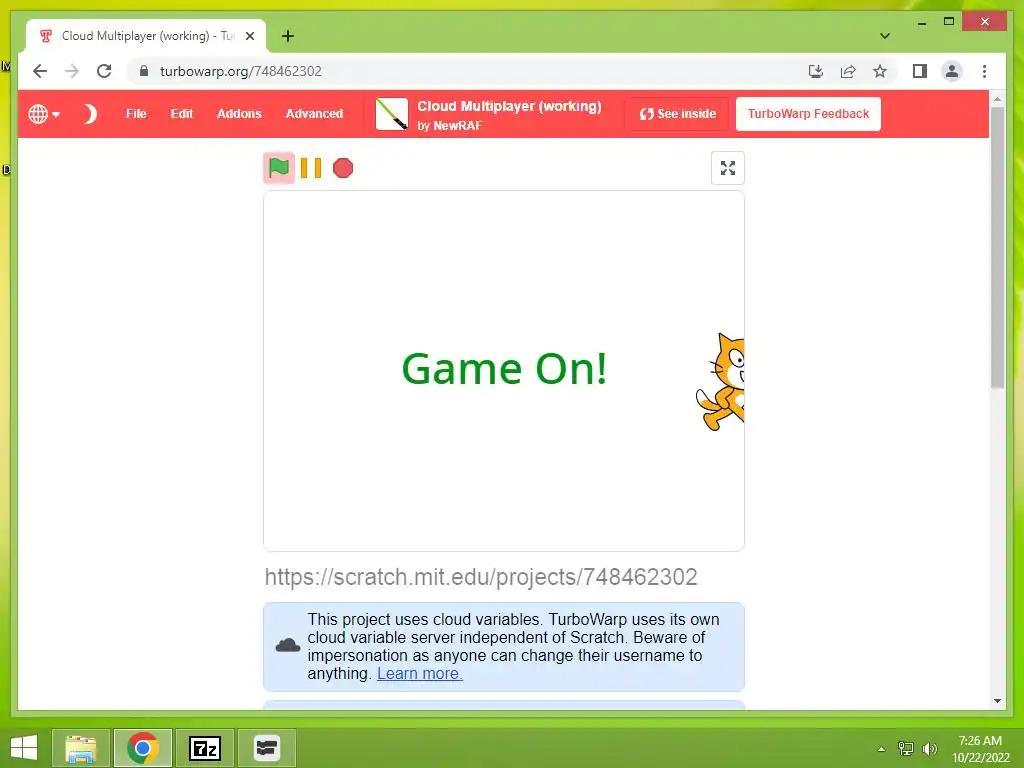This screenshot has height=768, width=1024.
Task: Open the volume tray icon
Action: click(930, 748)
